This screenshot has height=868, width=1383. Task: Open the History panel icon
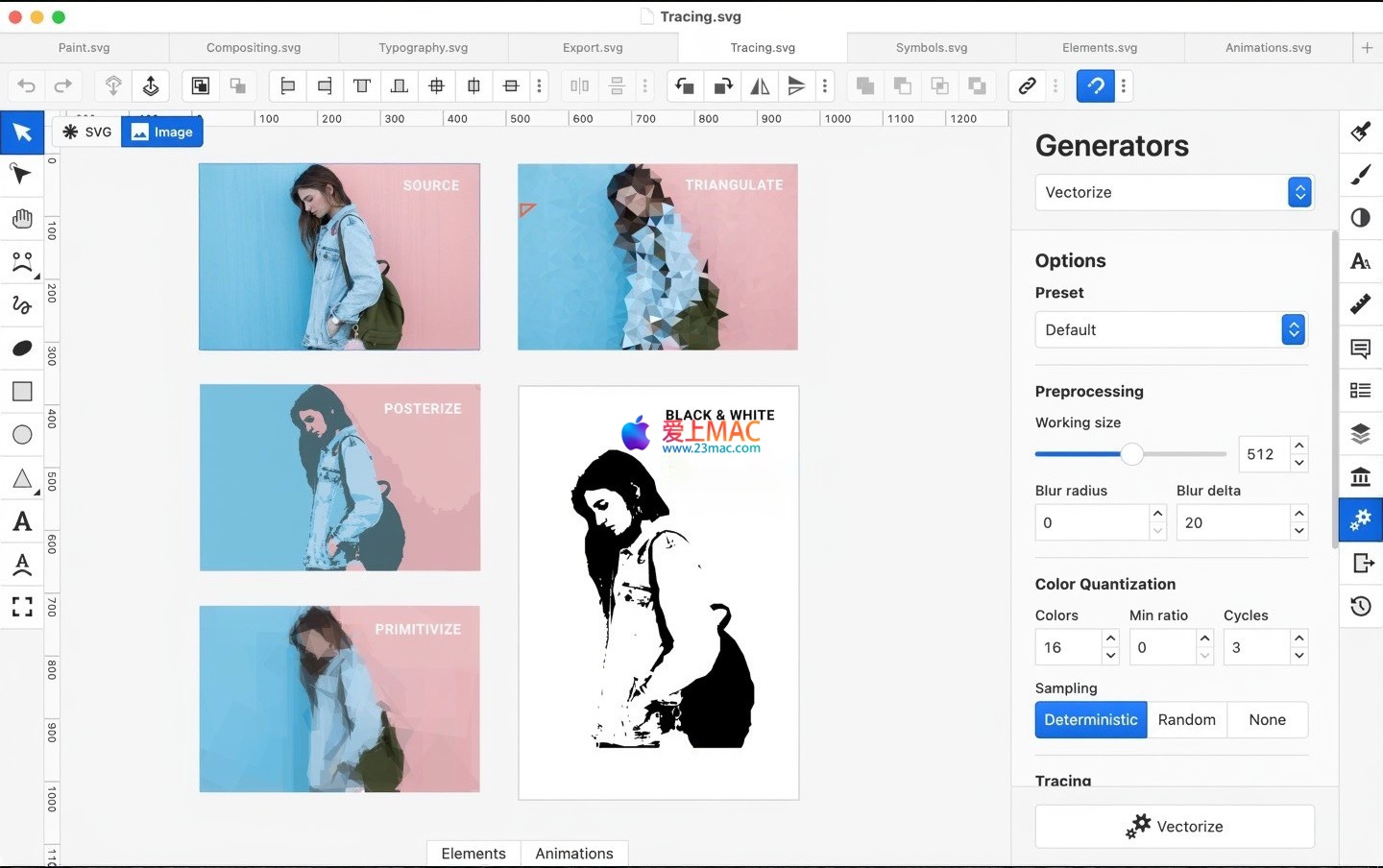click(x=1360, y=606)
